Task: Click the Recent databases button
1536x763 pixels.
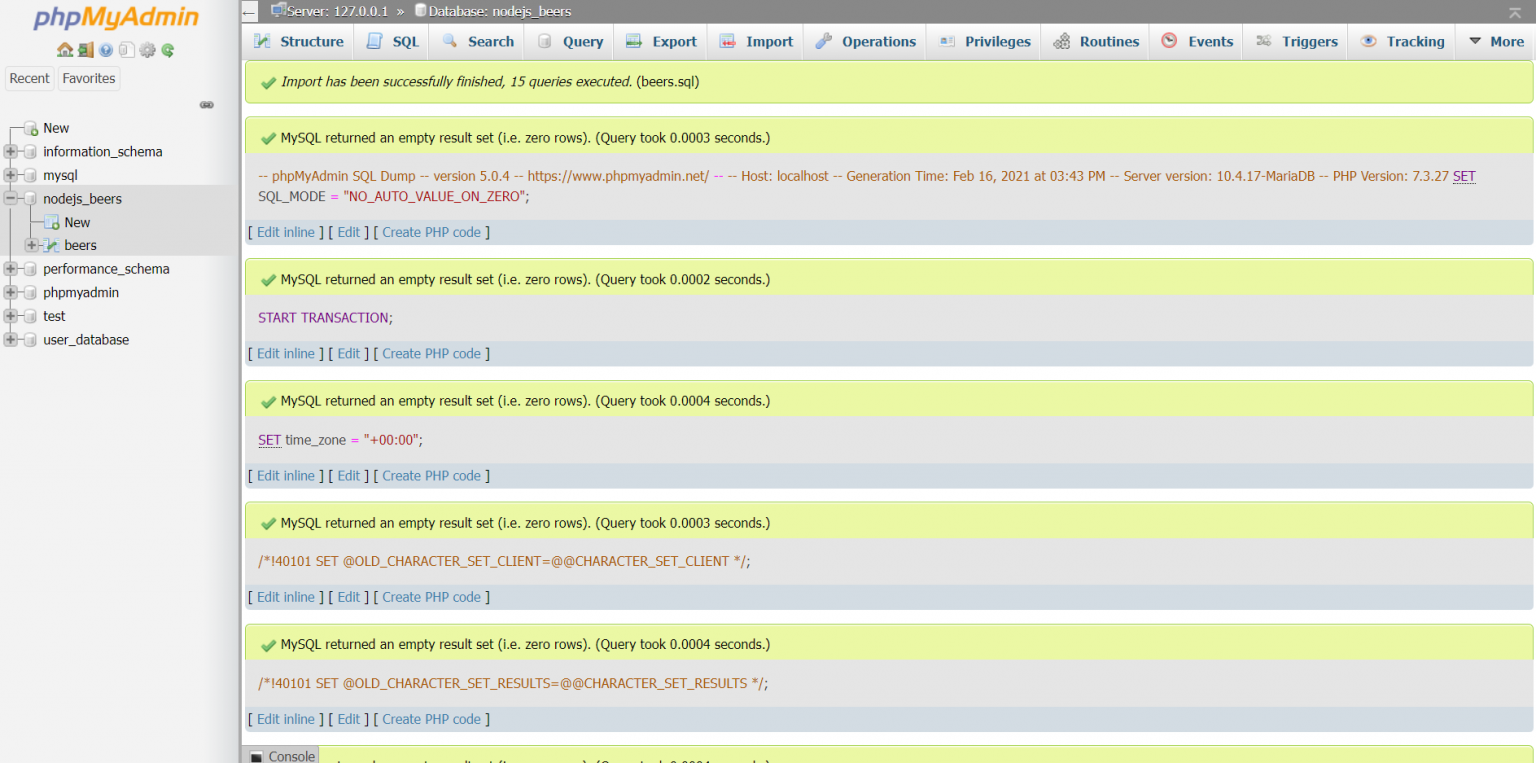Action: (29, 78)
